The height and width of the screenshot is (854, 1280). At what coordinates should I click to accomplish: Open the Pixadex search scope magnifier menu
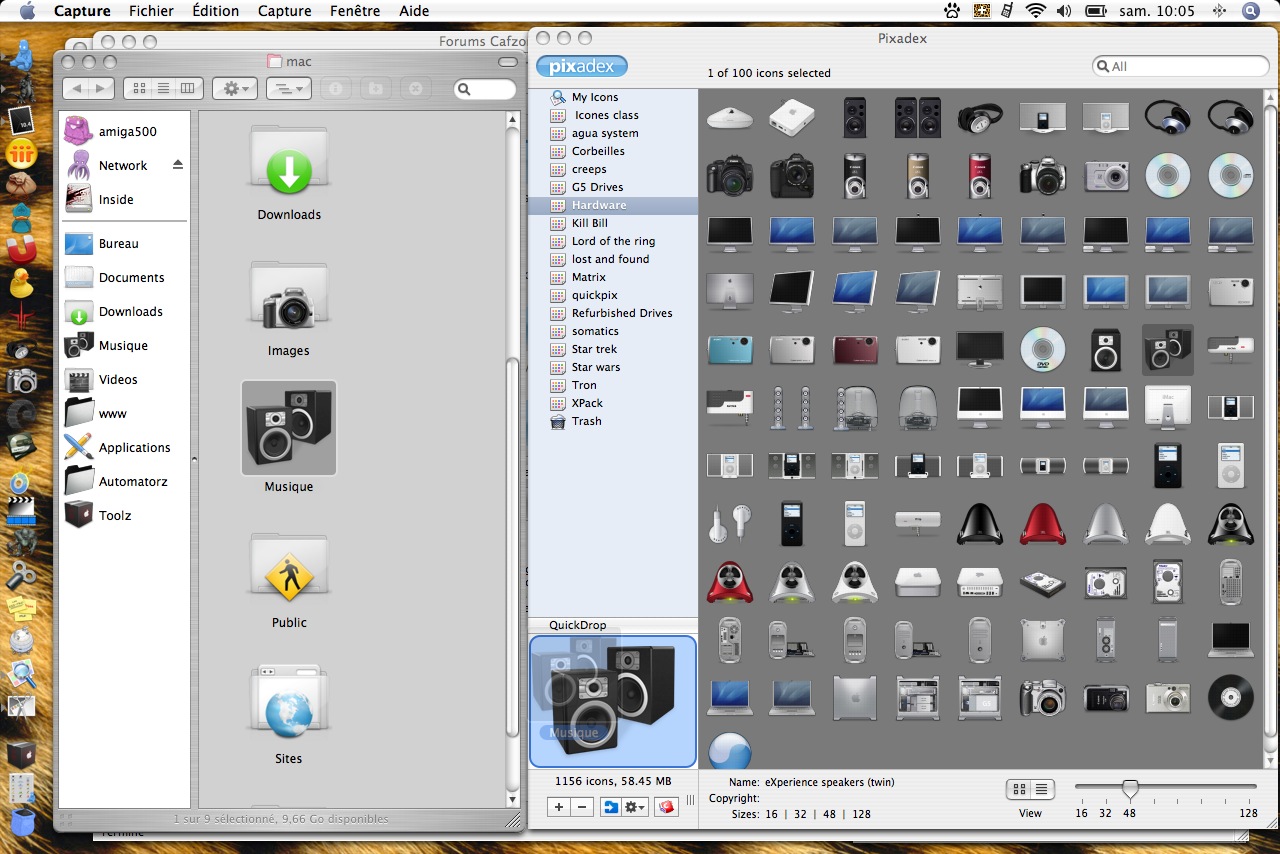[1103, 67]
